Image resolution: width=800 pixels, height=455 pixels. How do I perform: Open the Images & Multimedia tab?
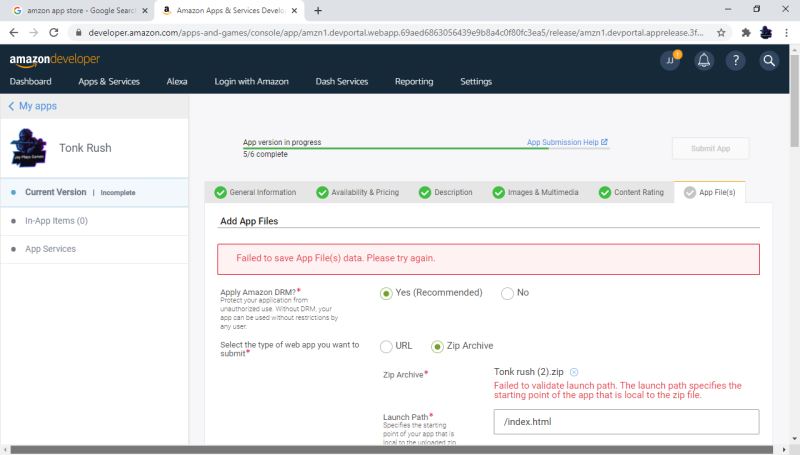(x=536, y=192)
